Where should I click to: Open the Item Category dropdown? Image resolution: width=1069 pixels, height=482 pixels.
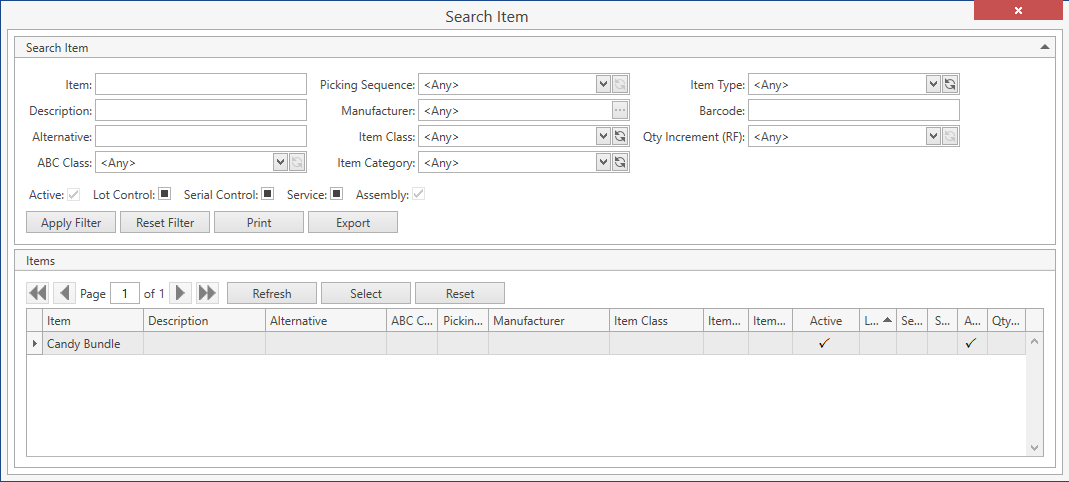(603, 162)
